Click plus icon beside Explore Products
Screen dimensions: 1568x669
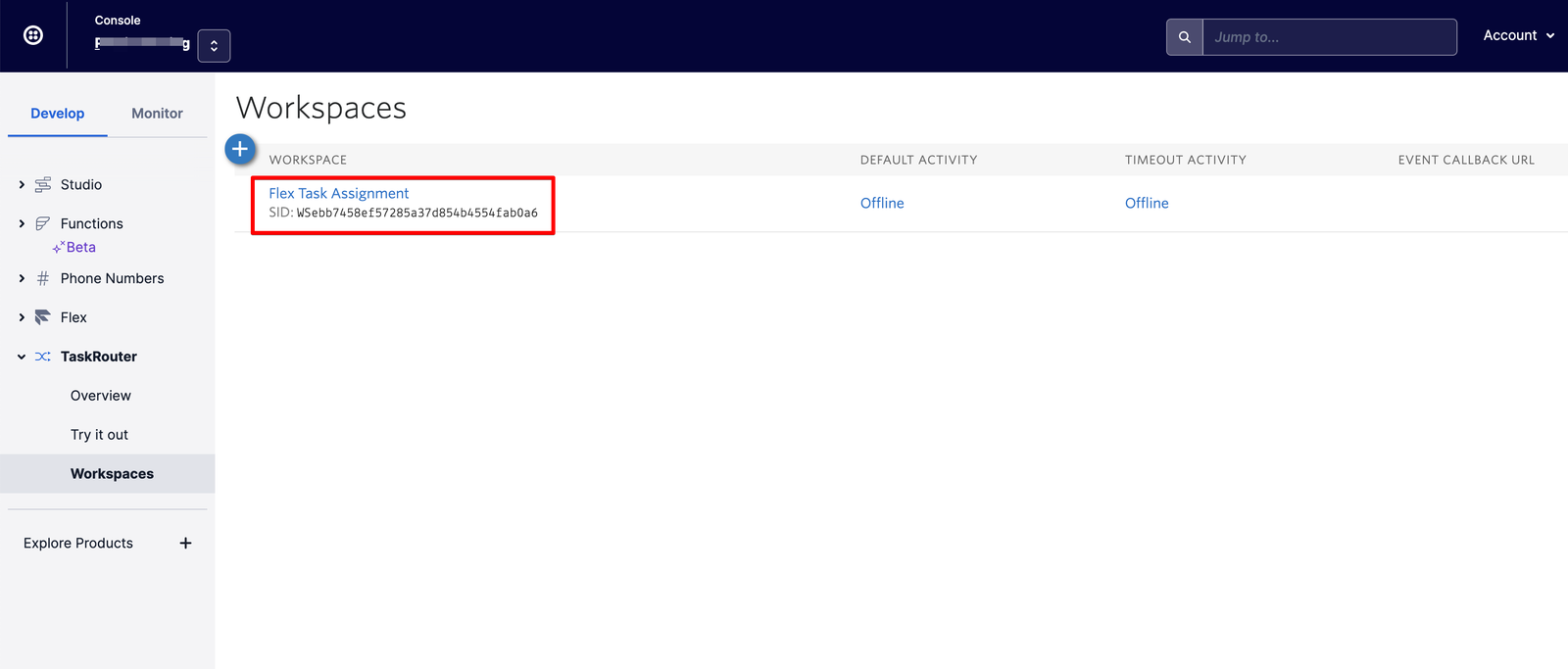(x=185, y=543)
